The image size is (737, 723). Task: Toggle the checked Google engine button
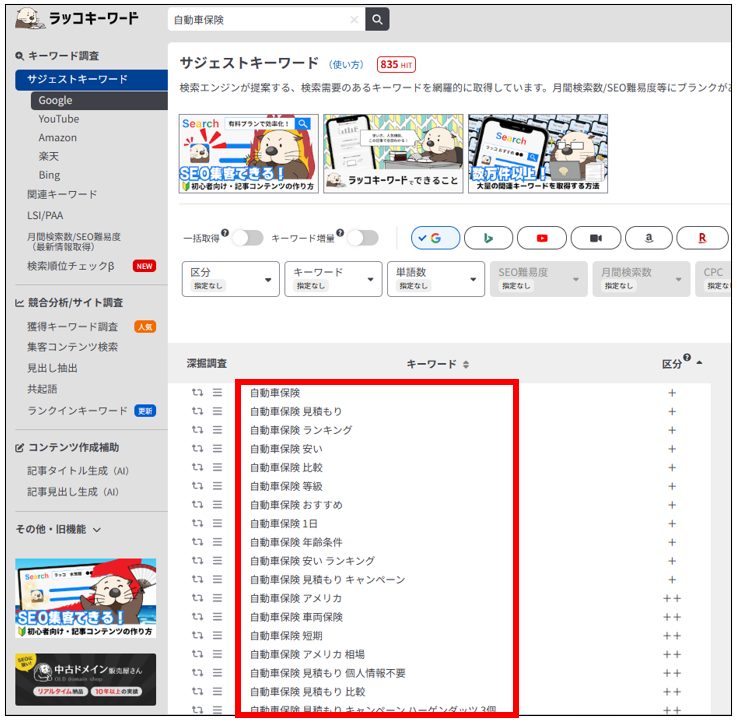435,238
